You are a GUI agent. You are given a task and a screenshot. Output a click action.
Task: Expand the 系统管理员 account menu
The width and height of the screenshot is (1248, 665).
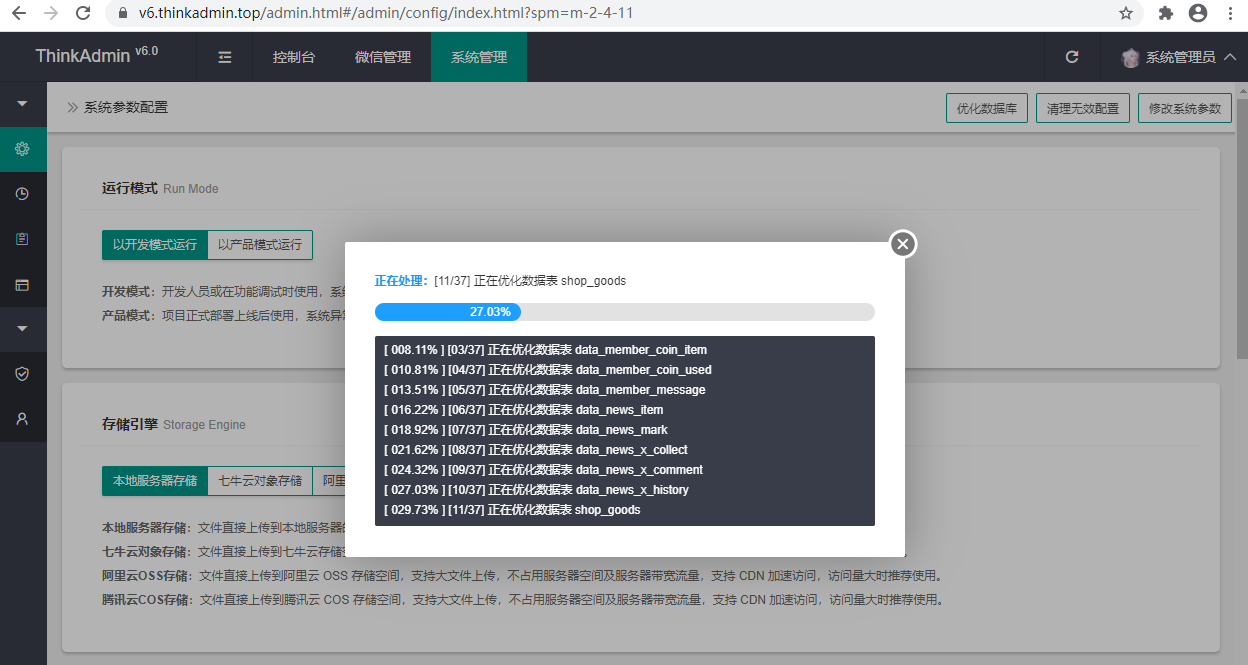coord(1180,57)
